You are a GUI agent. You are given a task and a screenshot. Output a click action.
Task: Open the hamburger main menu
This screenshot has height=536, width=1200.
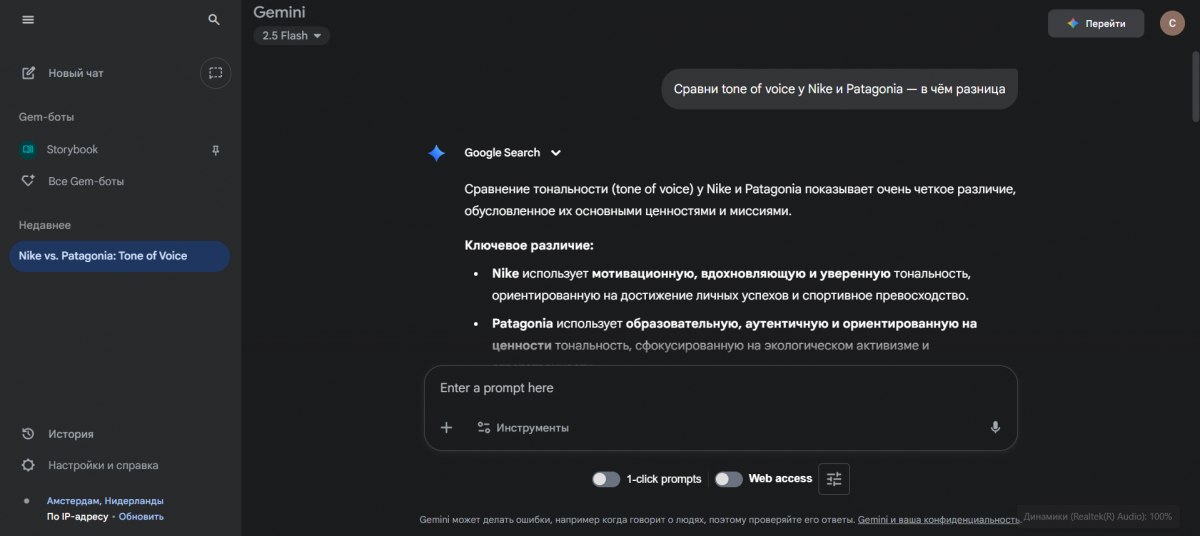point(28,19)
